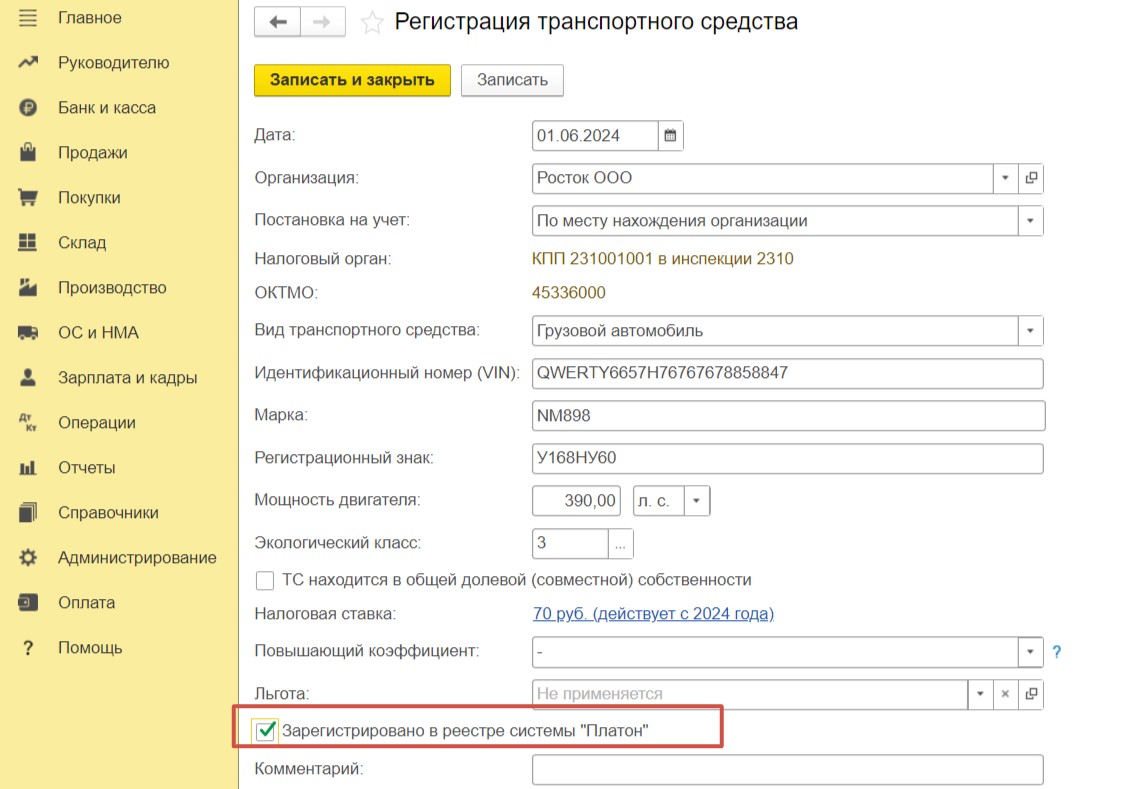The image size is (1123, 789).
Task: Click the Дата field with 01.06.2024
Action: [595, 135]
